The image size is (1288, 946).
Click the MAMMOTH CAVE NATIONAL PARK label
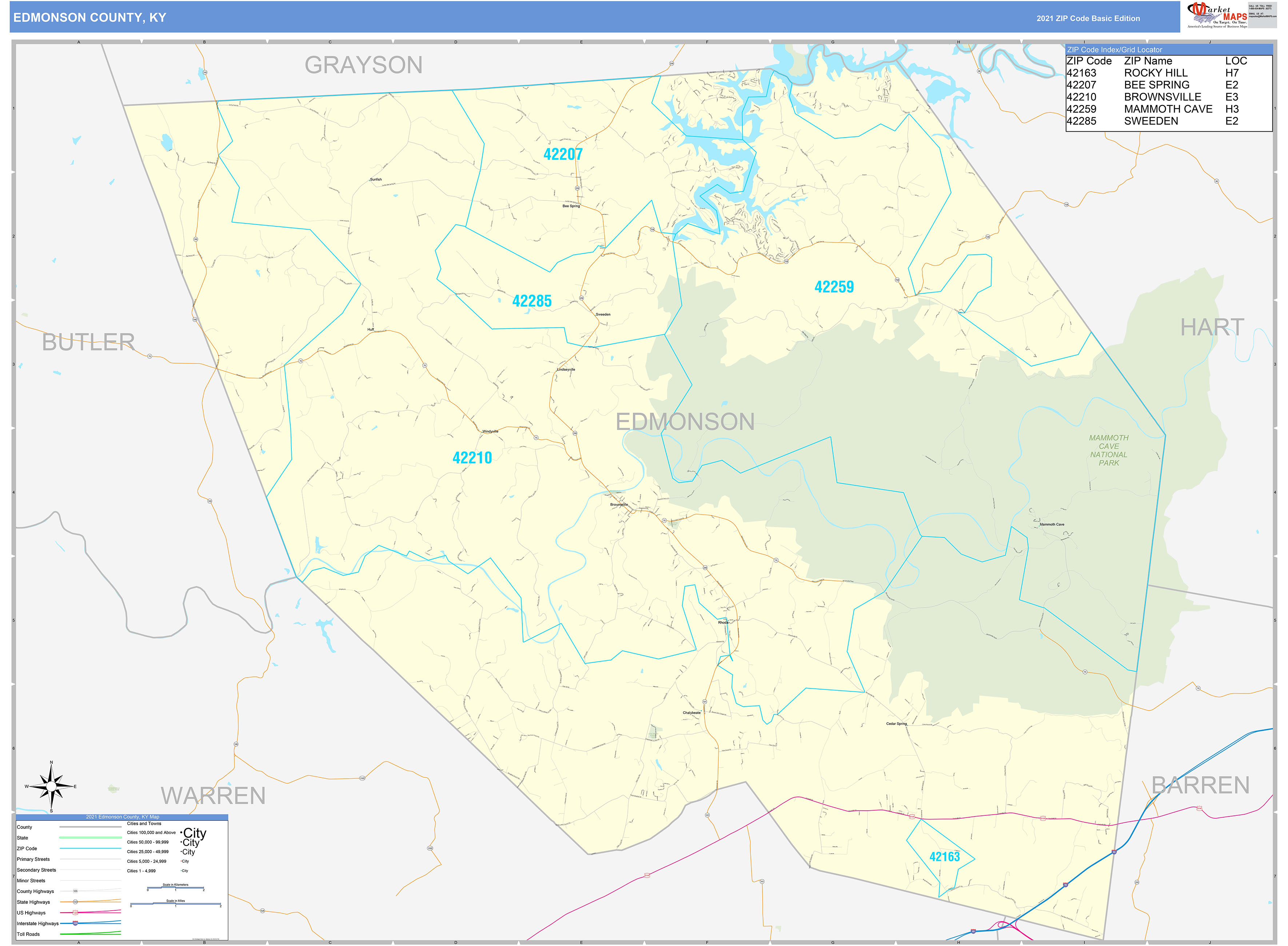click(1108, 450)
